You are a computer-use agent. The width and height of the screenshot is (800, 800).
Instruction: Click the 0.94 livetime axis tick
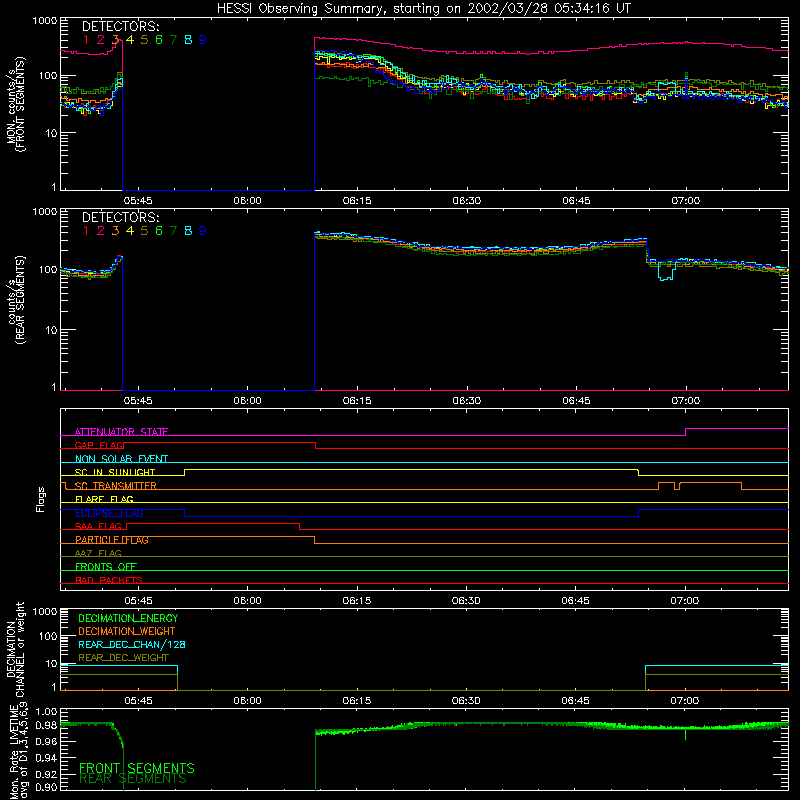coord(46,757)
